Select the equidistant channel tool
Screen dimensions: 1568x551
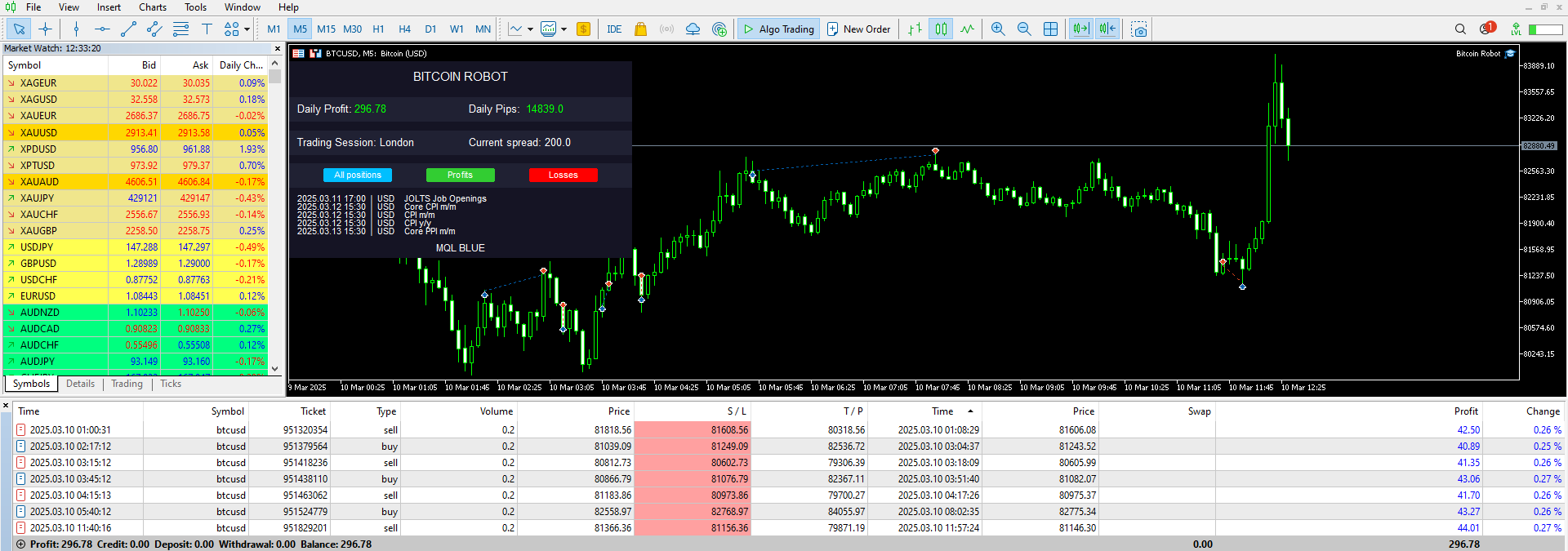click(154, 29)
